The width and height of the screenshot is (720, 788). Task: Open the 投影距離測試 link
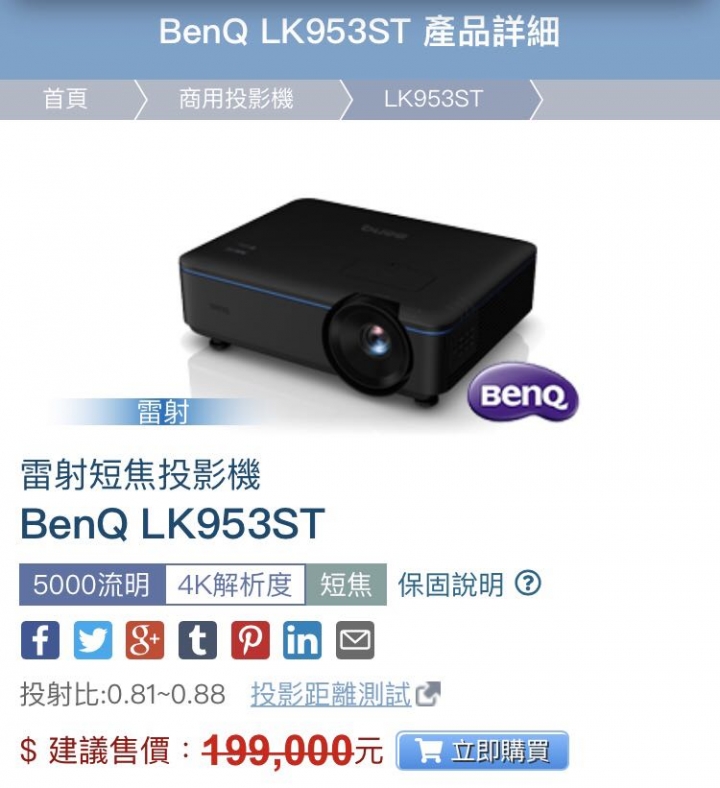331,694
